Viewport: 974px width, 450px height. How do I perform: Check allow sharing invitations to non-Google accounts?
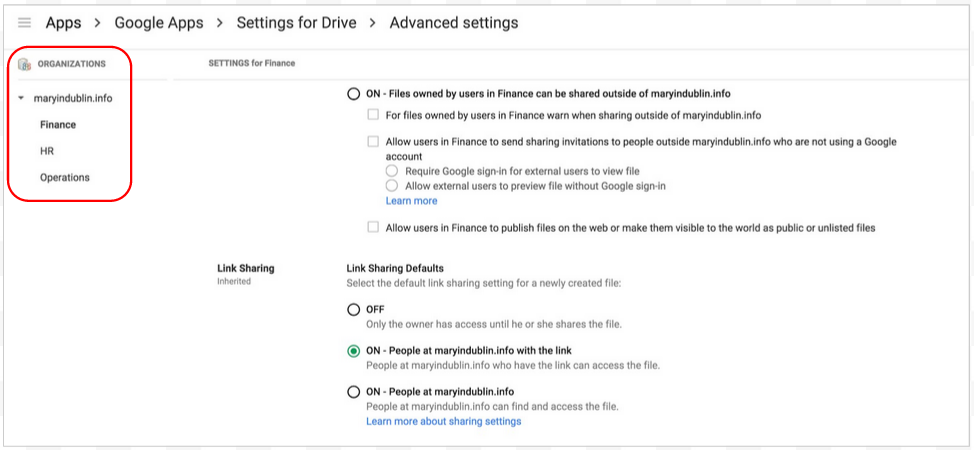(x=373, y=142)
